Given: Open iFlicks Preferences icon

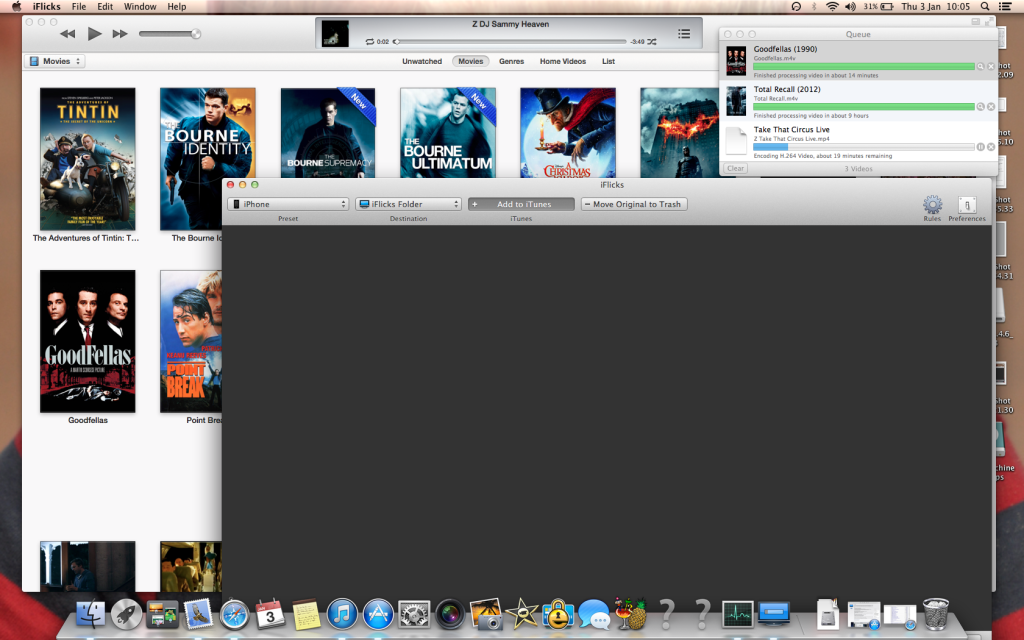Looking at the screenshot, I should (967, 205).
